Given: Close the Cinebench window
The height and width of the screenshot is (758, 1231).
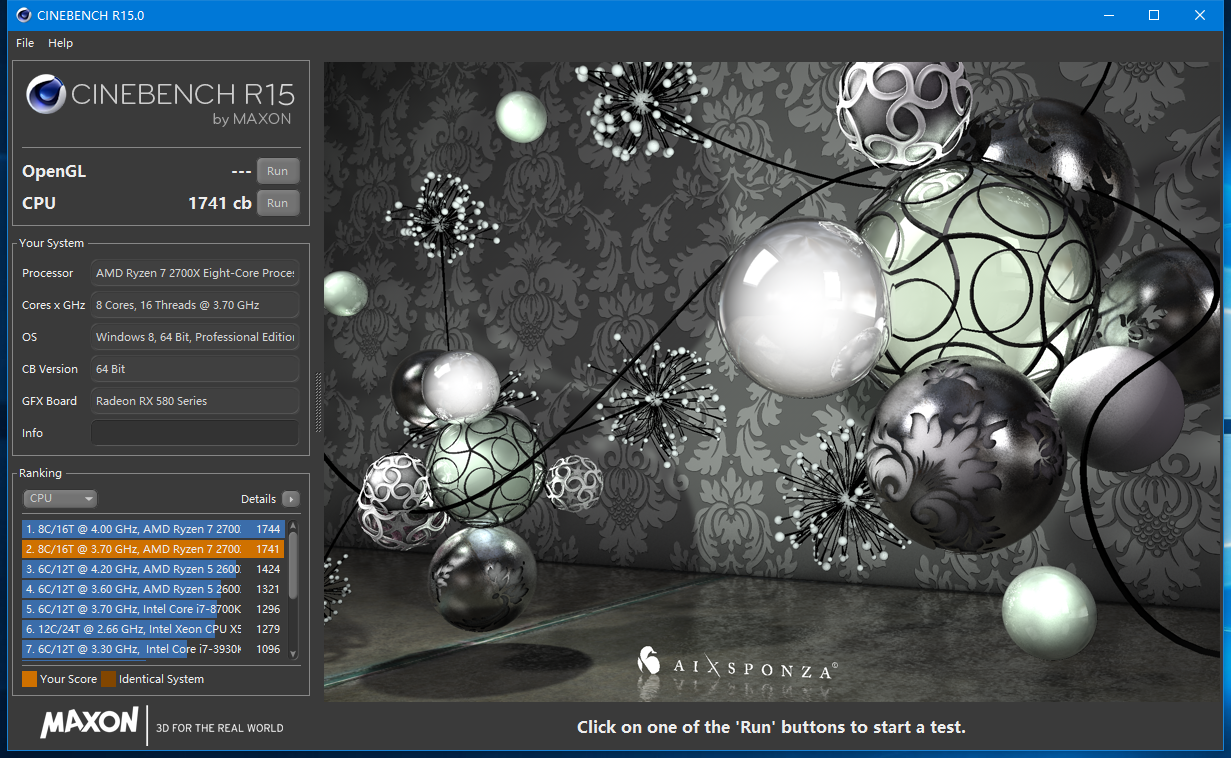Looking at the screenshot, I should [x=1200, y=15].
